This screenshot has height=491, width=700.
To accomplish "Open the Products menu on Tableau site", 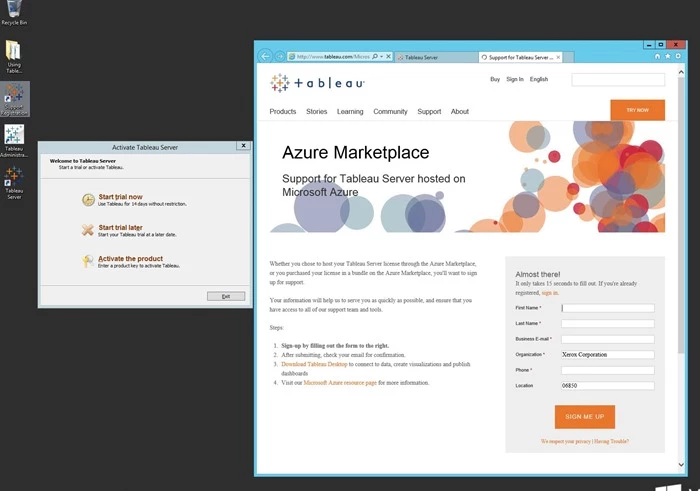I will [283, 112].
